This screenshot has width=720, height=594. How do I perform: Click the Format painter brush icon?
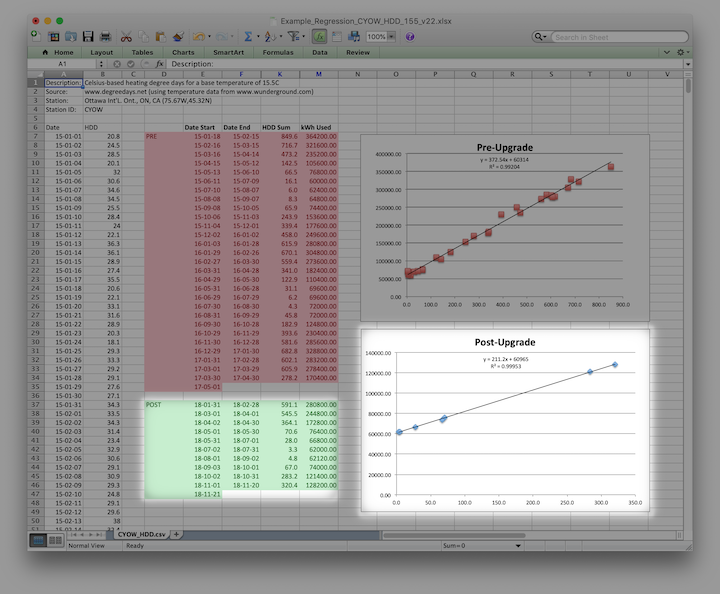point(178,37)
